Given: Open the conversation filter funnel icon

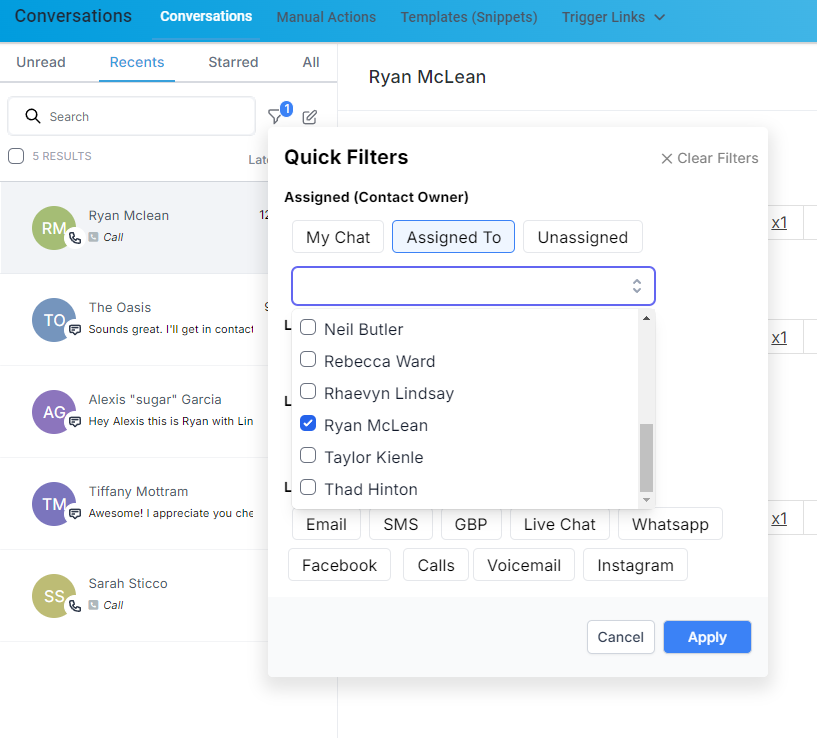Looking at the screenshot, I should point(275,116).
